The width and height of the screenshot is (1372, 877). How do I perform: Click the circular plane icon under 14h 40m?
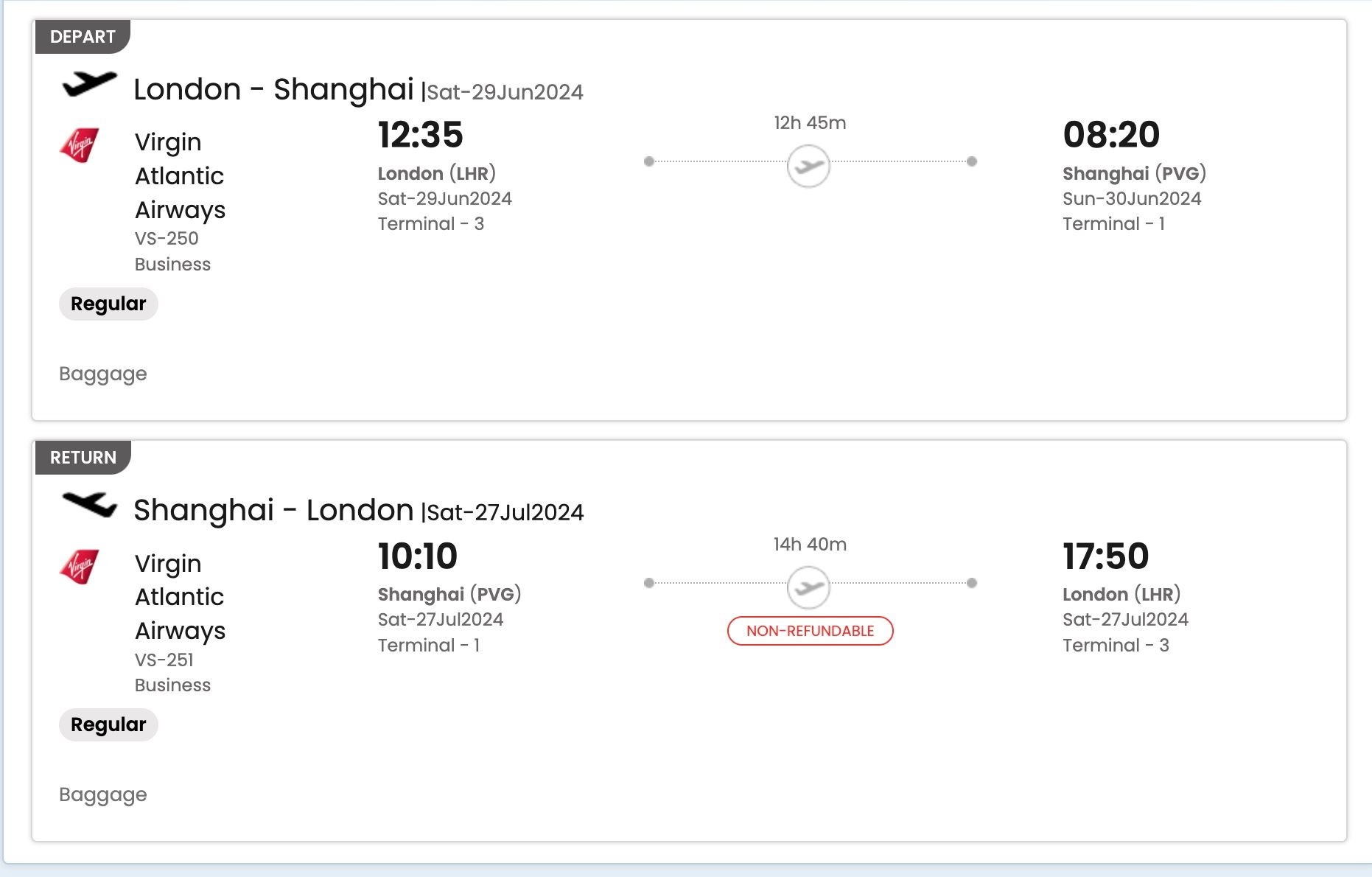coord(808,587)
